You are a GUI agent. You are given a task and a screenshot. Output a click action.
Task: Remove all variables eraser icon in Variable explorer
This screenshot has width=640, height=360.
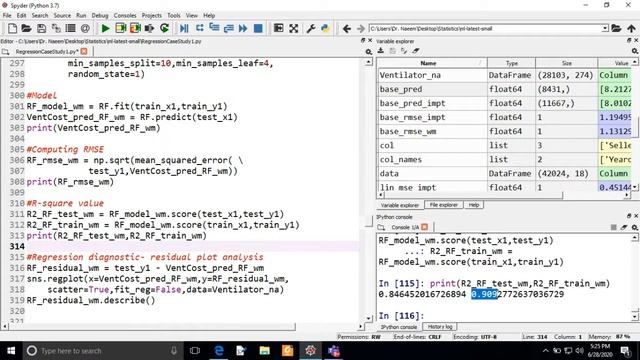point(416,51)
